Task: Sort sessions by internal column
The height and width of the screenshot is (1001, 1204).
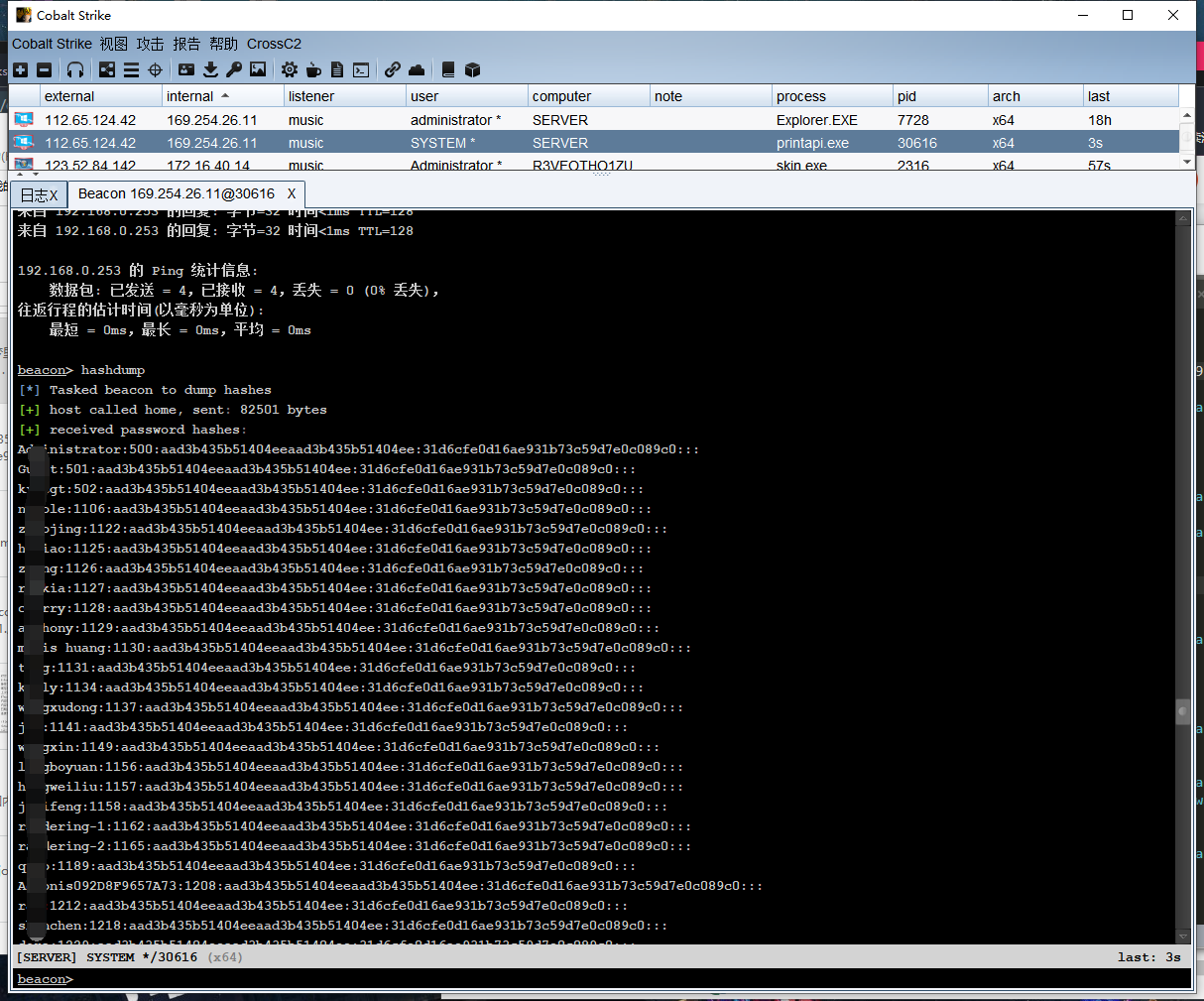Action: pos(223,96)
